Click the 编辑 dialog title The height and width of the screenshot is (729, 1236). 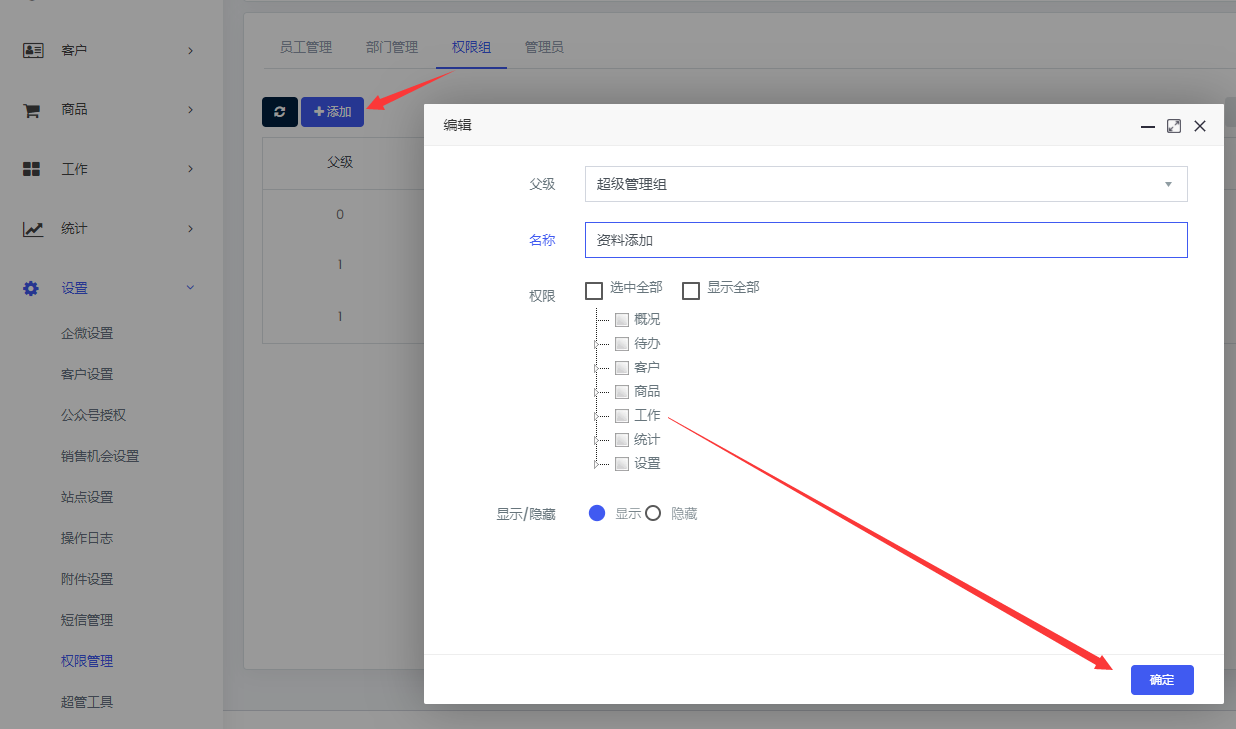click(458, 126)
